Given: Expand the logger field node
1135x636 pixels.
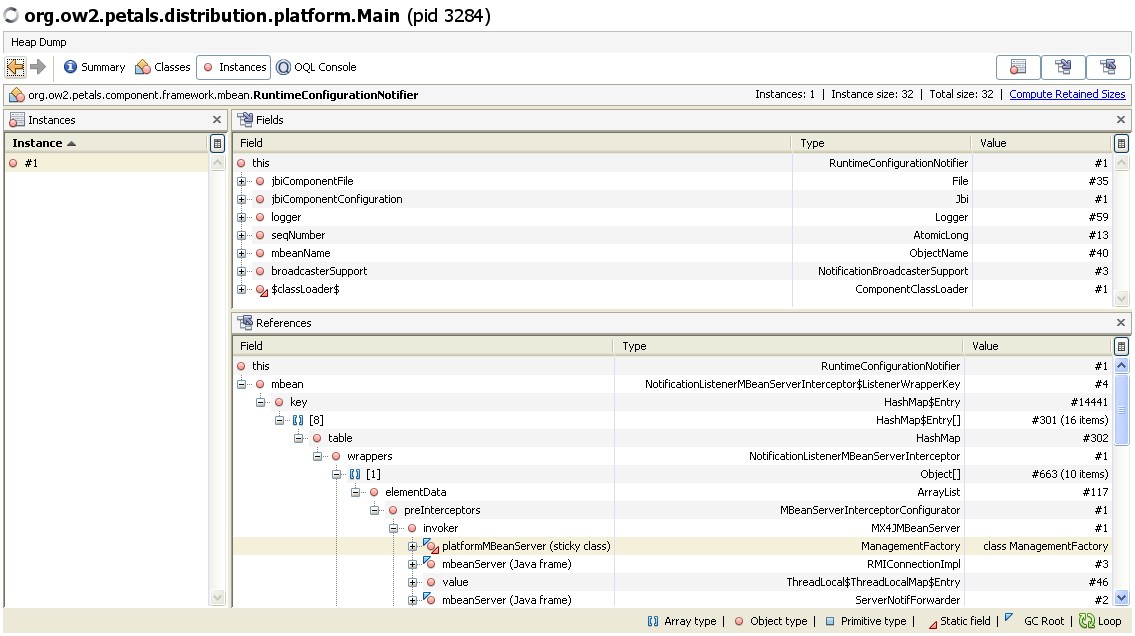Looking at the screenshot, I should pyautogui.click(x=242, y=218).
